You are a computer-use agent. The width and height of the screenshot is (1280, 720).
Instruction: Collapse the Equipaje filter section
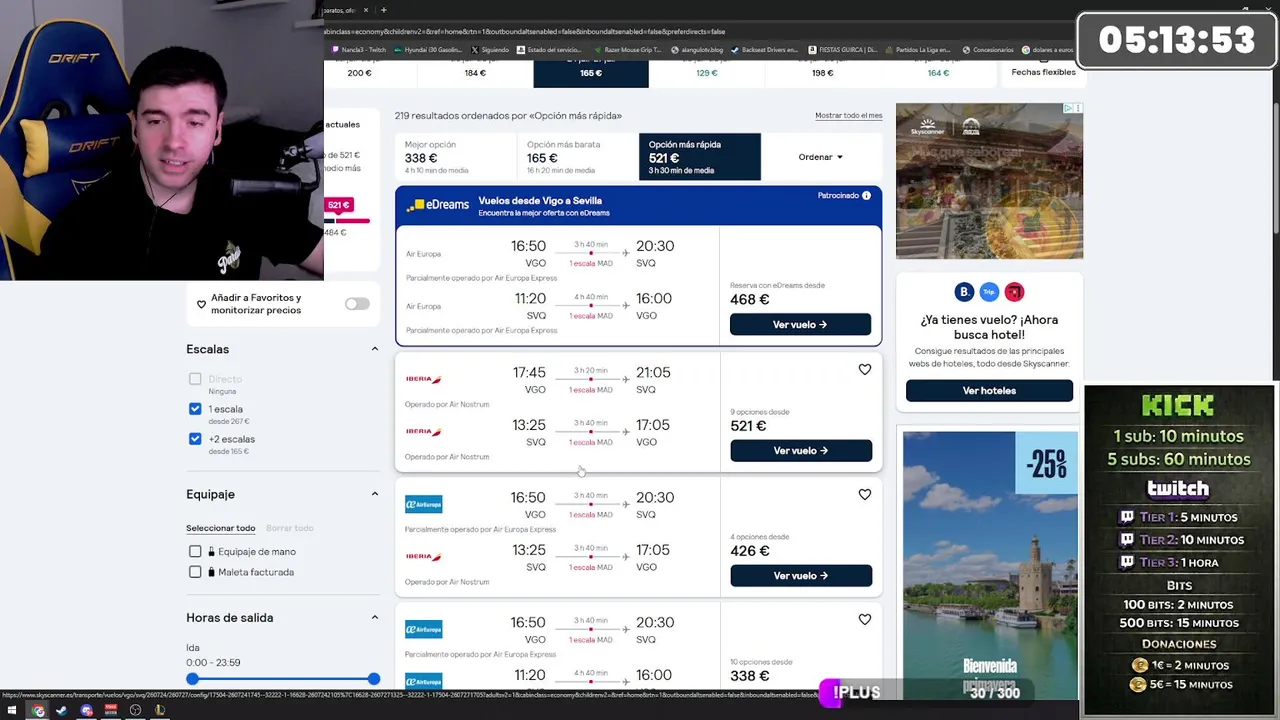coord(375,494)
